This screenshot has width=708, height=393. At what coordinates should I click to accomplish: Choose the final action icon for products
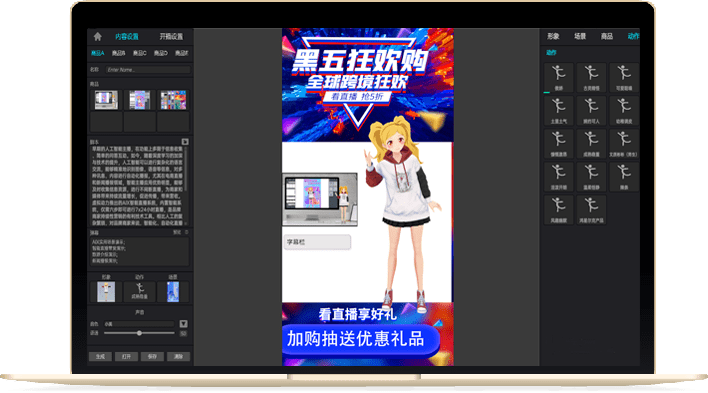click(591, 210)
